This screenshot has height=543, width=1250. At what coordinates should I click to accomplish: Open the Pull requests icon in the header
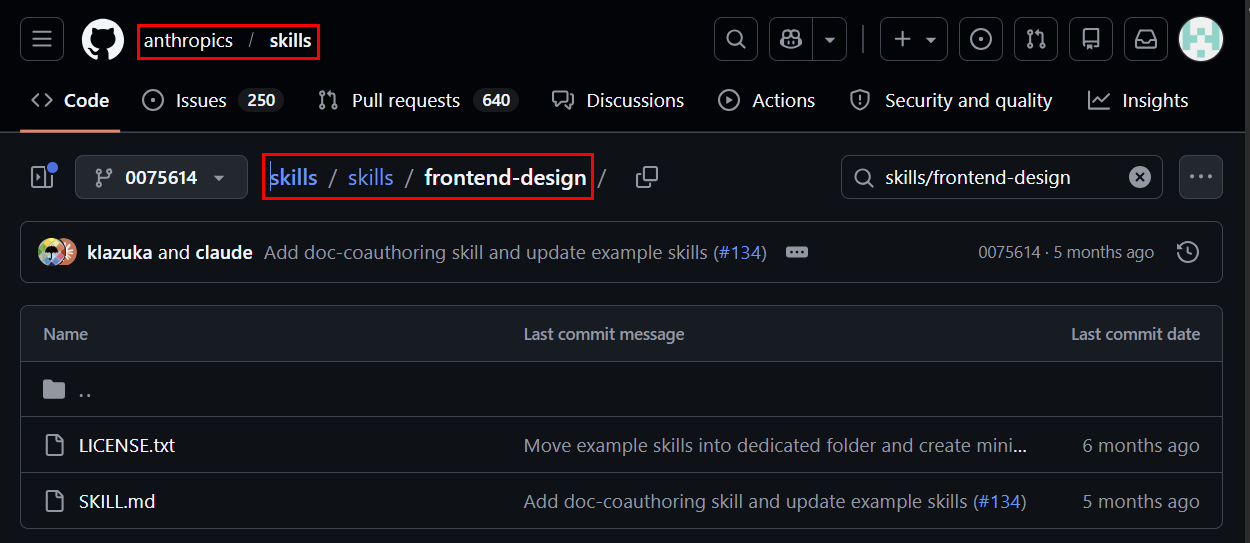[x=1036, y=39]
